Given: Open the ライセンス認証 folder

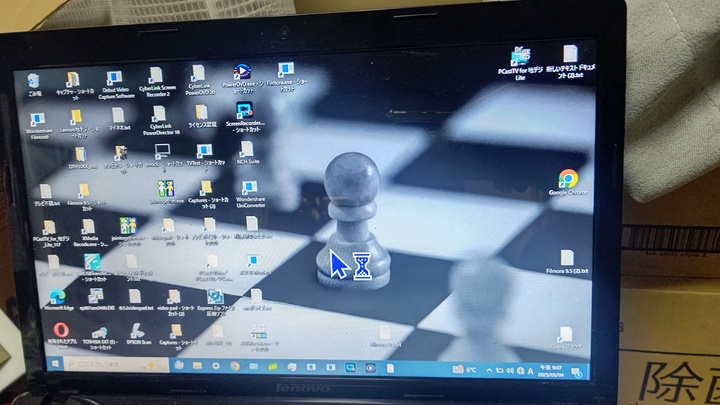Looking at the screenshot, I should coord(202,116).
